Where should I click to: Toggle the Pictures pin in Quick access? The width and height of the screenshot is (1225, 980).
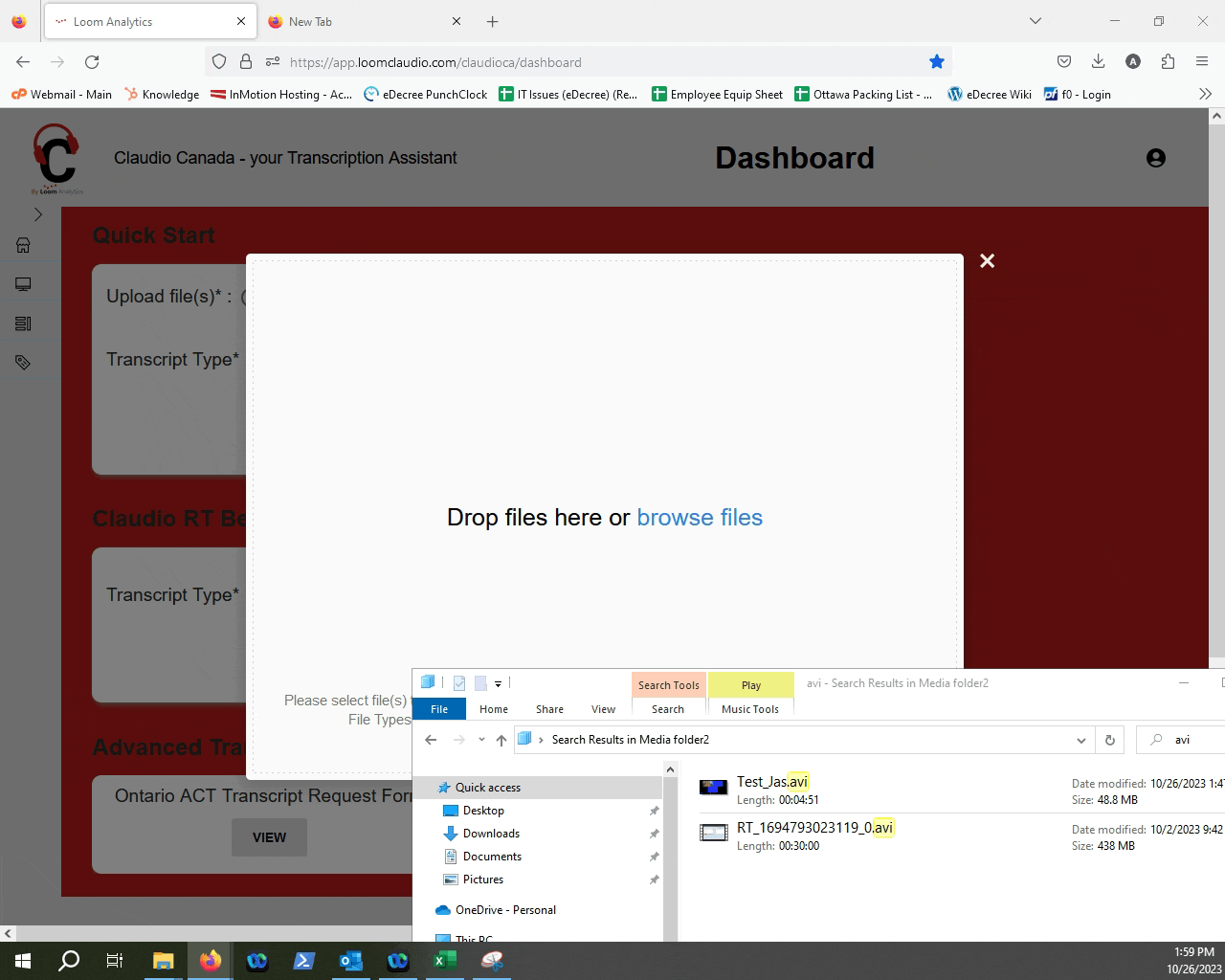pos(655,880)
